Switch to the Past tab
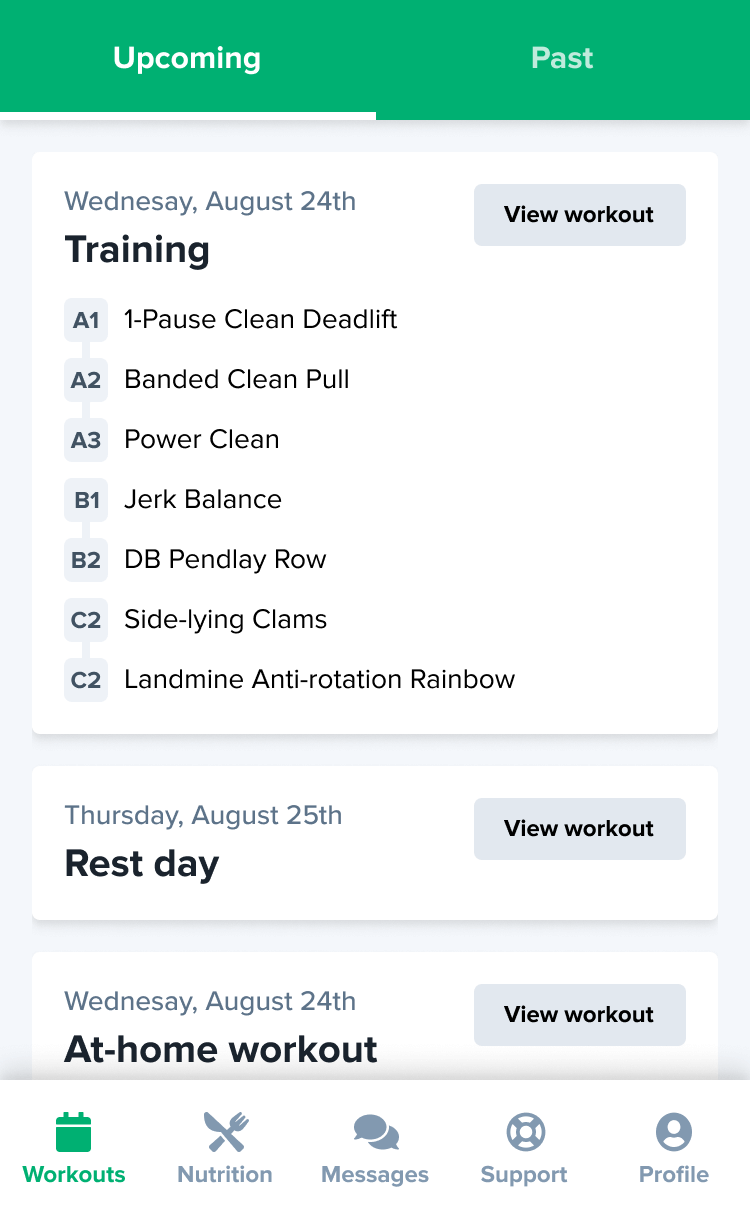Image resolution: width=750 pixels, height=1216 pixels. (x=562, y=58)
